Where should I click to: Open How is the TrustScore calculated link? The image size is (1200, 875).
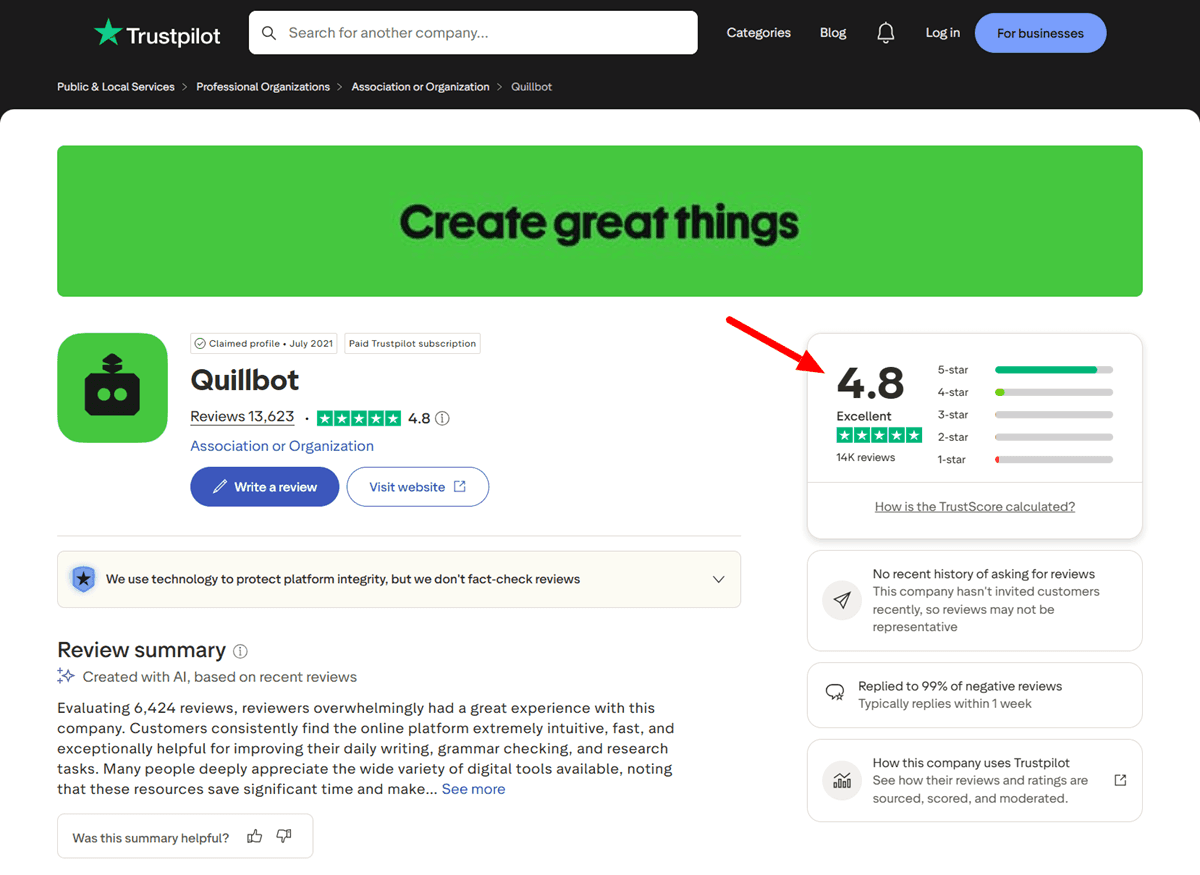pos(975,506)
